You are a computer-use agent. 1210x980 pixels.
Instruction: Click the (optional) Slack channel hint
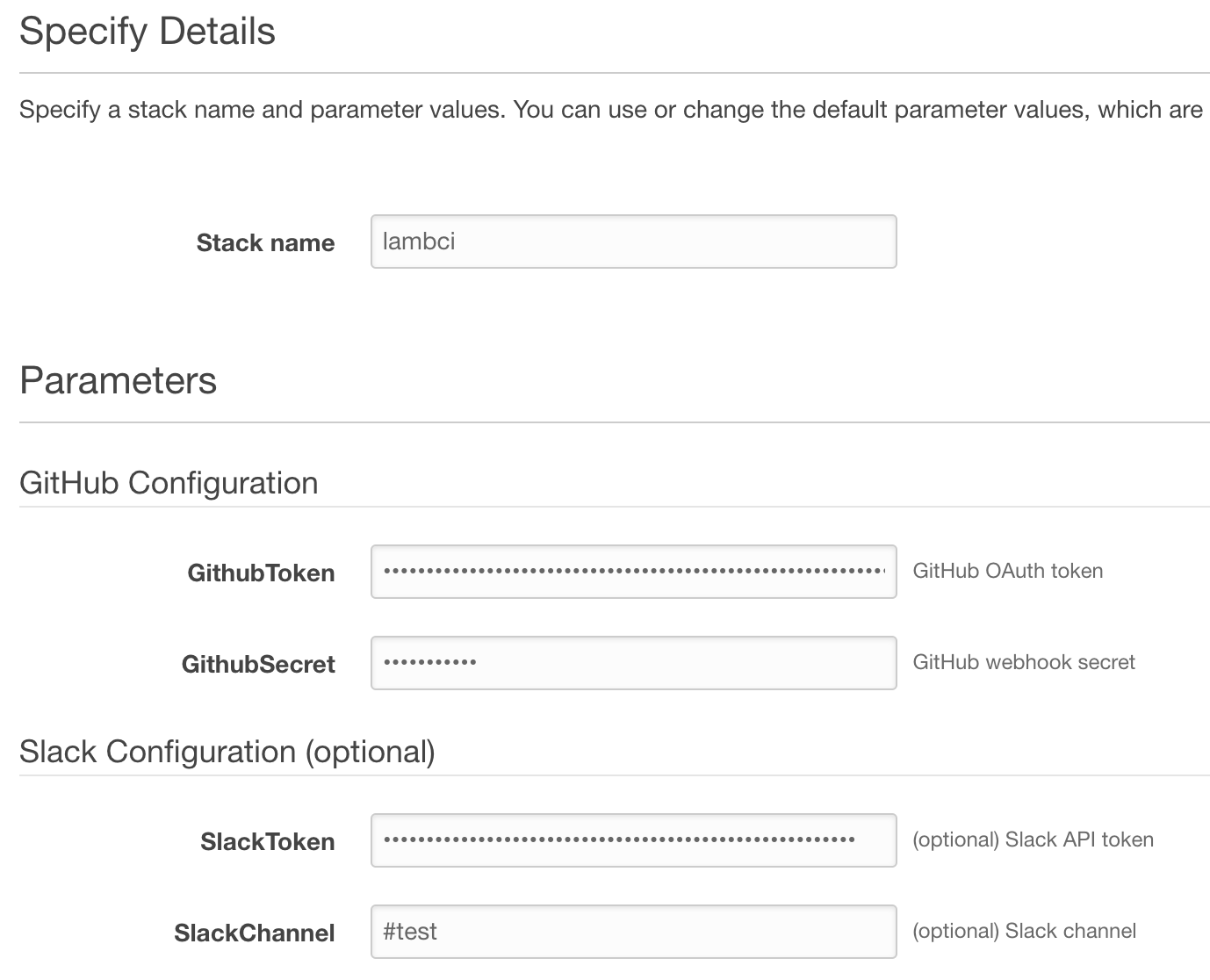[1024, 932]
